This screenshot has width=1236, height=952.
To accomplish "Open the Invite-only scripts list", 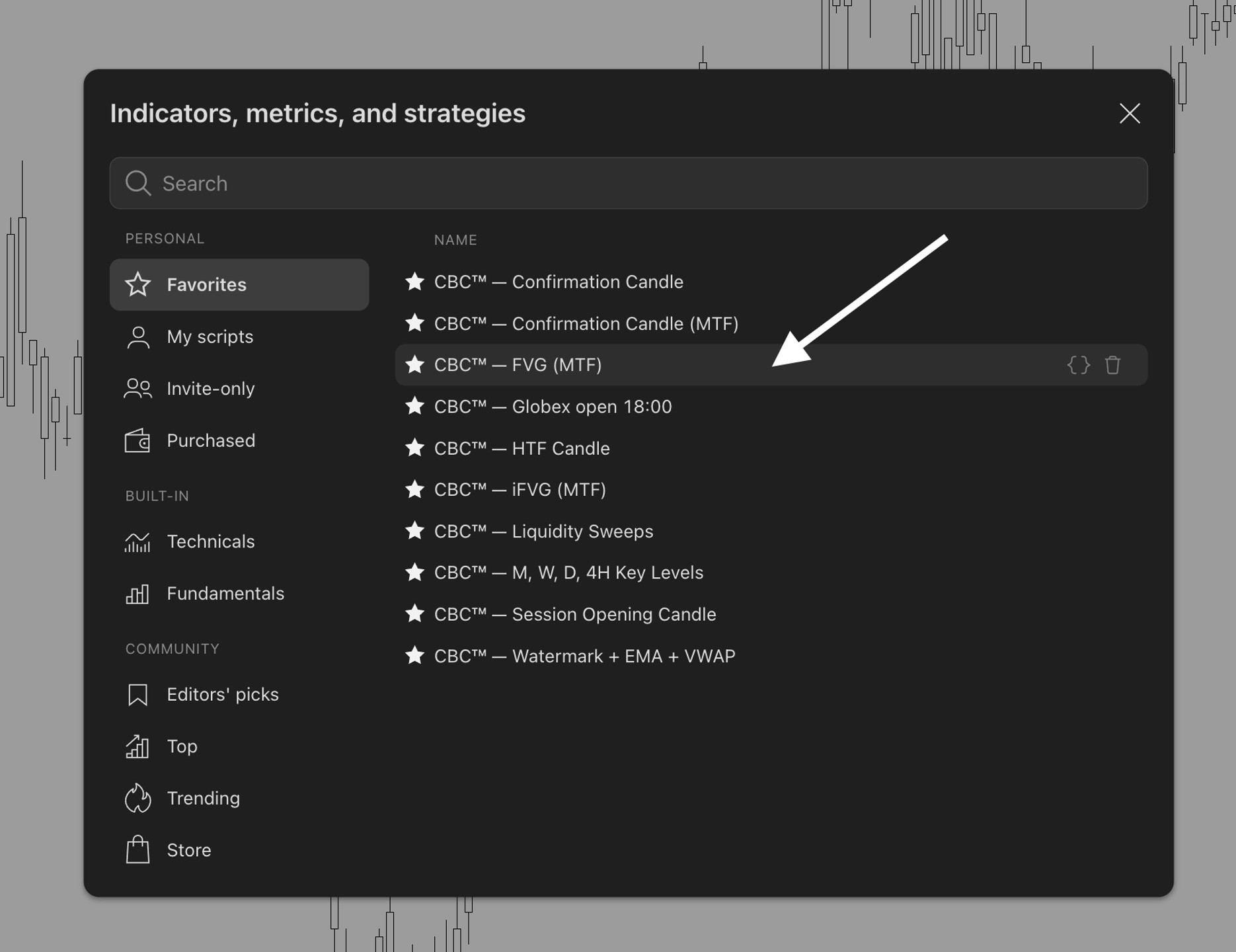I will (239, 388).
